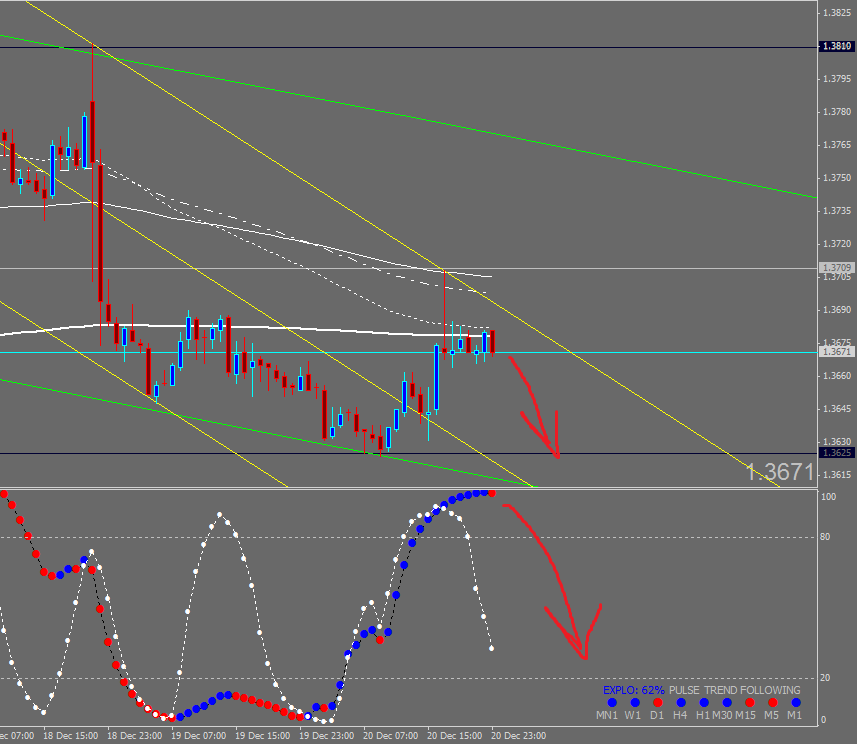Click the M15 timeframe label
This screenshot has width=857, height=744.
pyautogui.click(x=746, y=715)
